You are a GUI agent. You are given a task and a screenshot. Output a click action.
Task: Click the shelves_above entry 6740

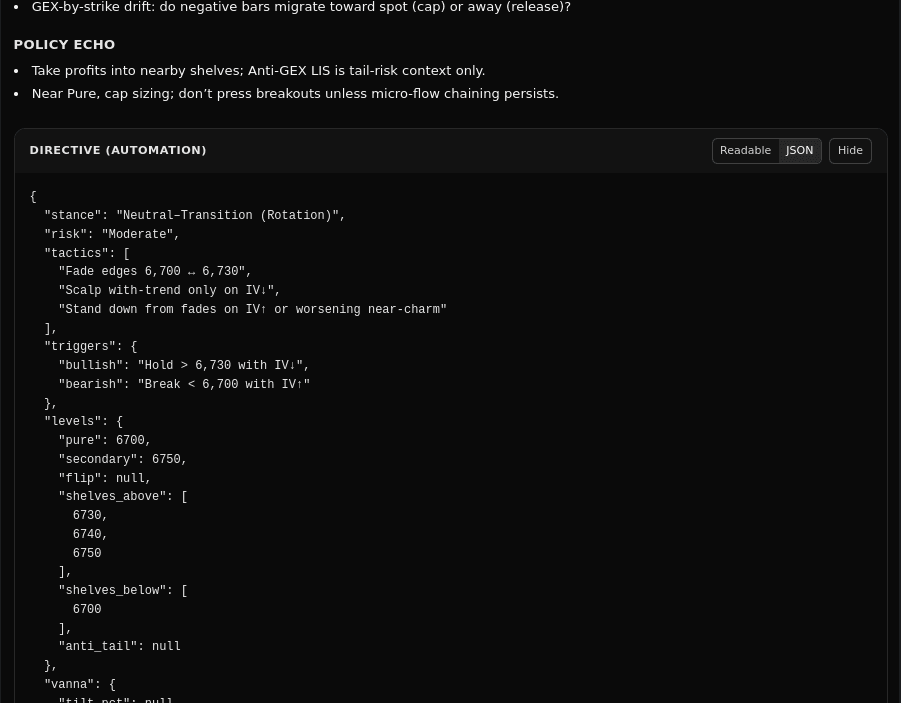point(87,534)
